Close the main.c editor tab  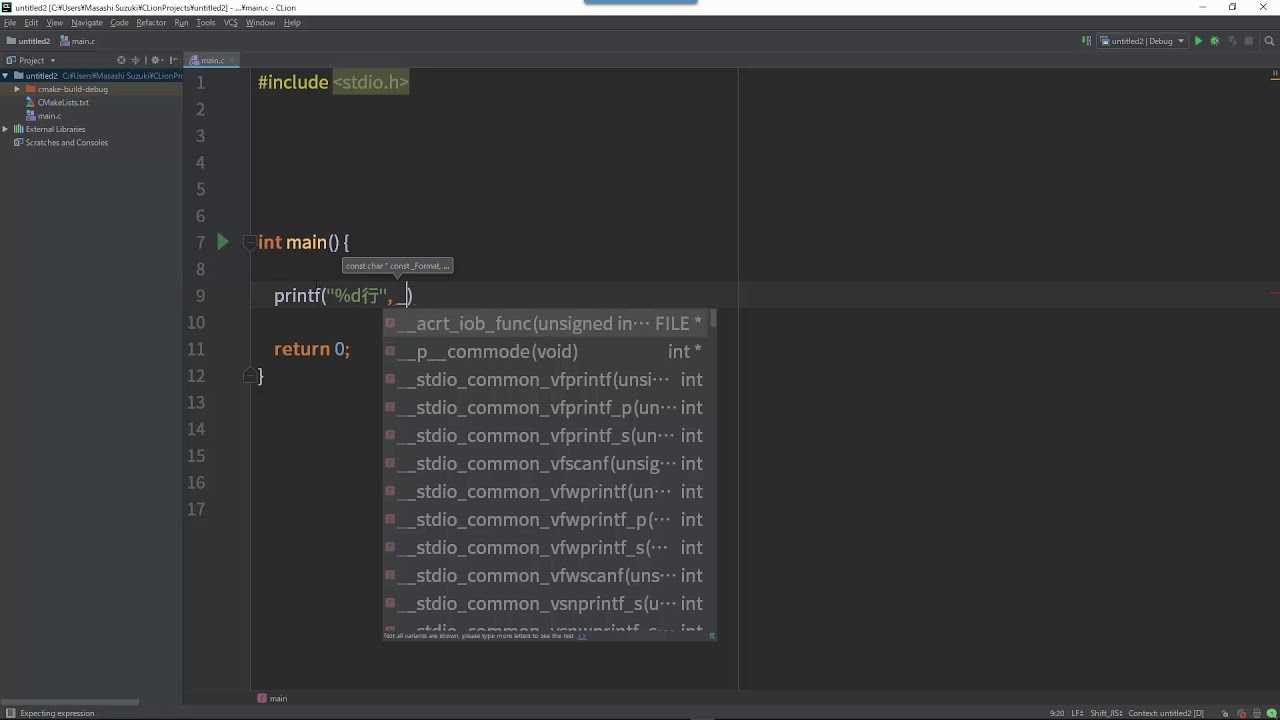click(232, 61)
